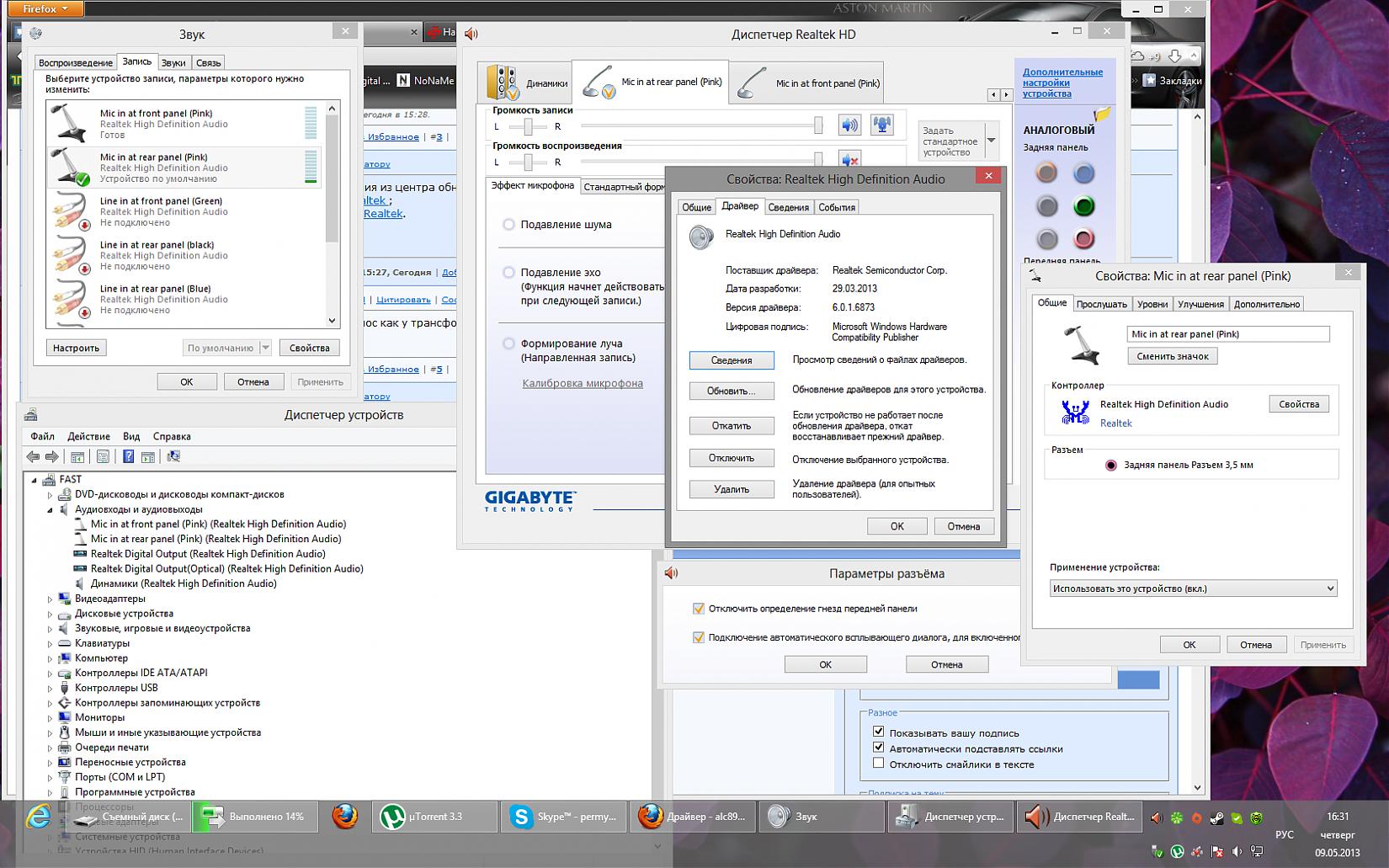Enable the noise suppression option
1389x868 pixels.
point(508,225)
